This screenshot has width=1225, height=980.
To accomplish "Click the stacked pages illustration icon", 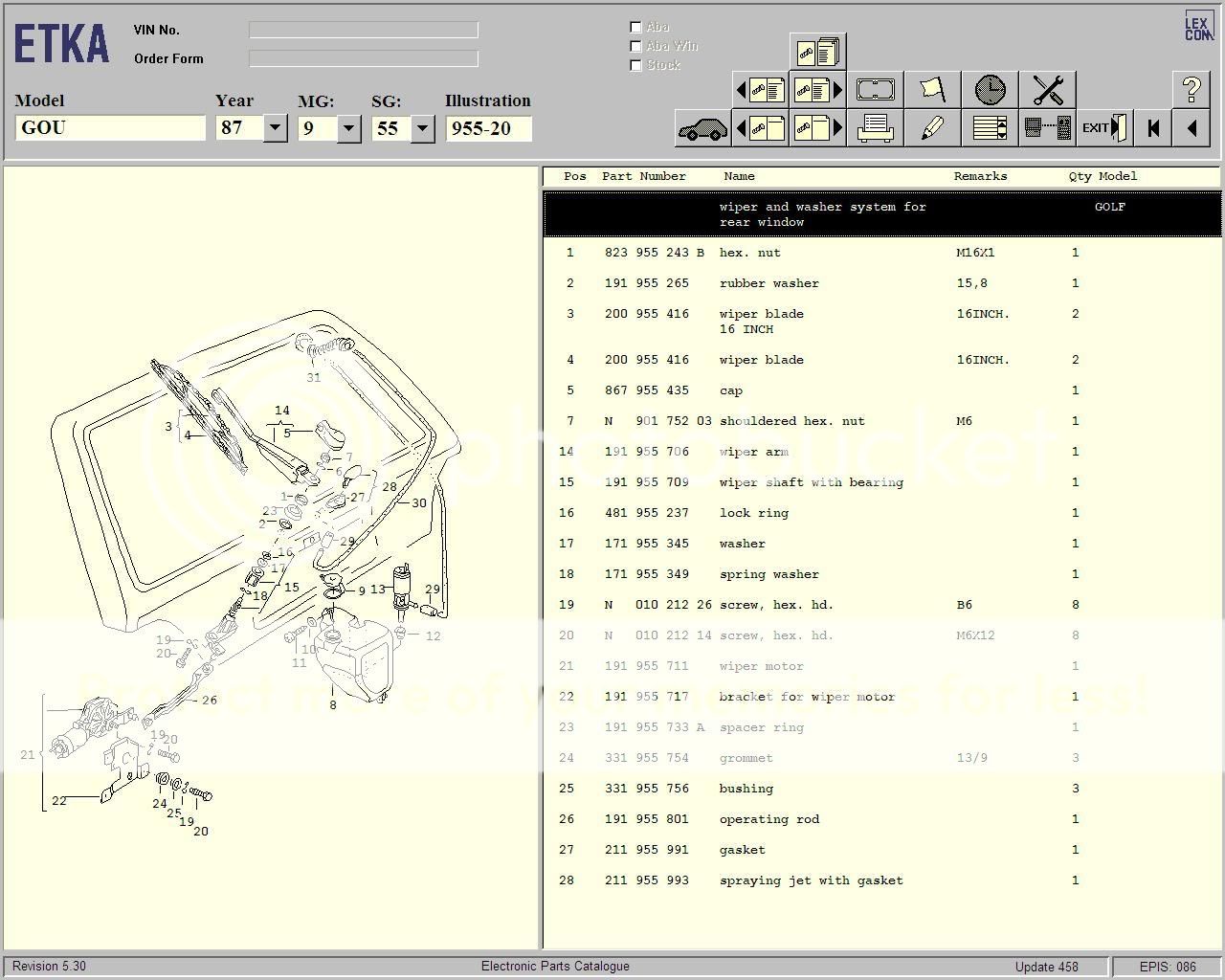I will click(x=817, y=53).
